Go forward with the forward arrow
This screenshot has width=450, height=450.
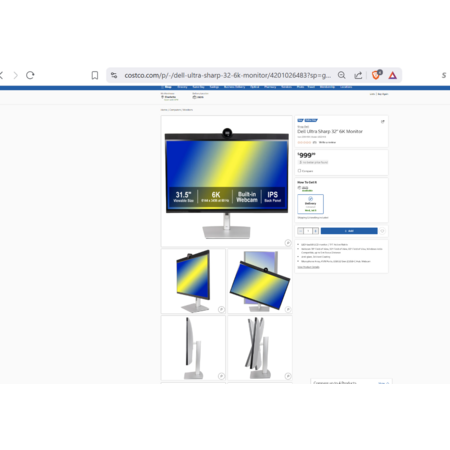15,75
